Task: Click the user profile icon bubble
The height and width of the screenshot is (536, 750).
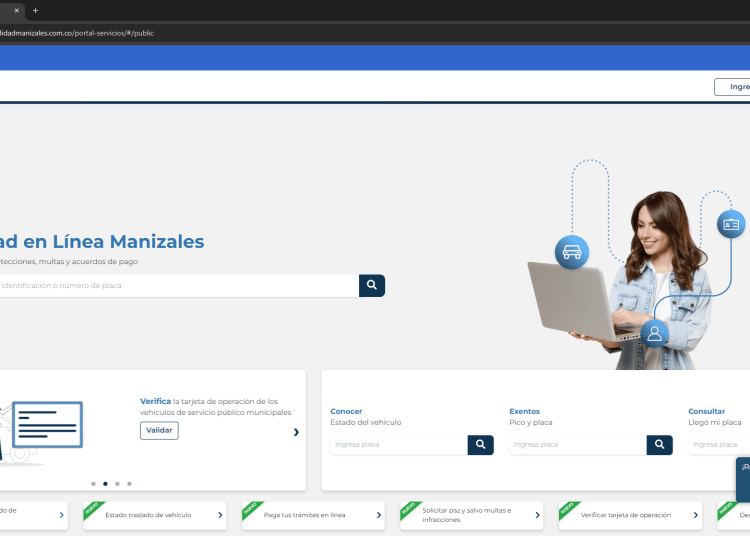Action: (x=654, y=334)
